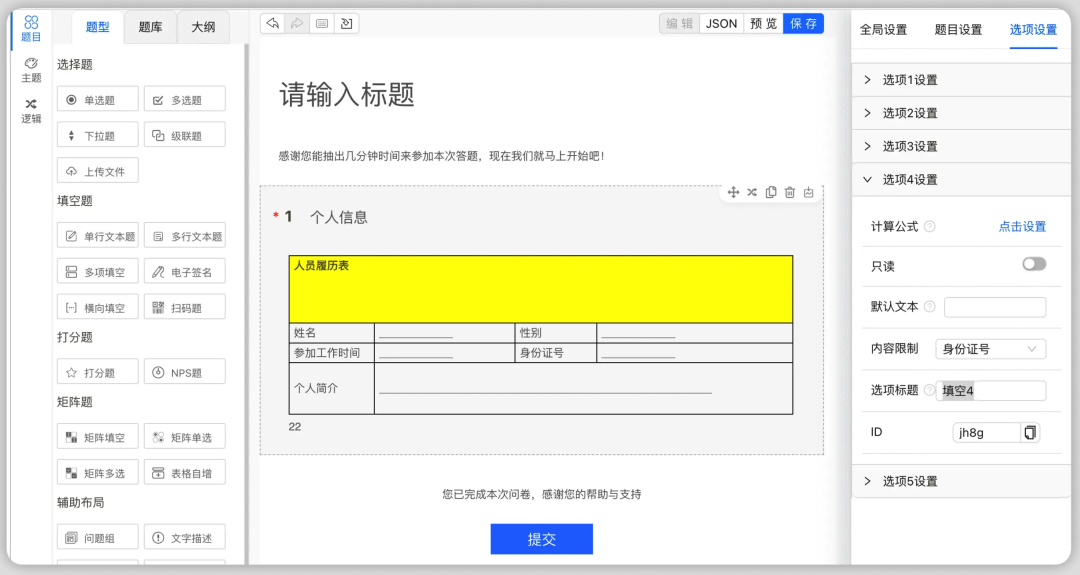This screenshot has height=575, width=1080.
Task: Click the move icon on question toolbar
Action: [x=734, y=192]
